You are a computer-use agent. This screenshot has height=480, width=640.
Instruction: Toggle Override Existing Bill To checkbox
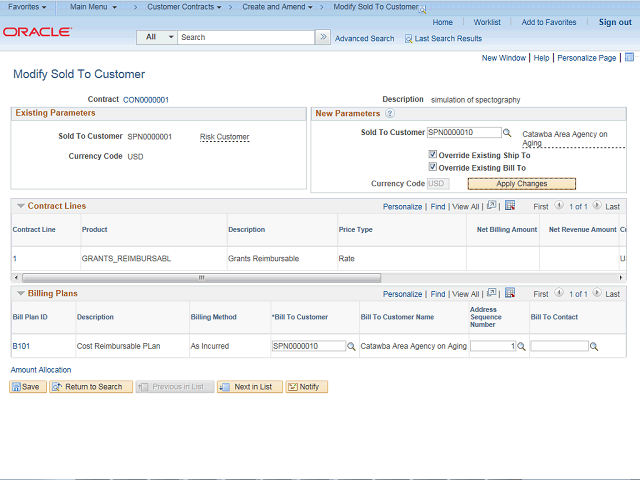[x=433, y=167]
